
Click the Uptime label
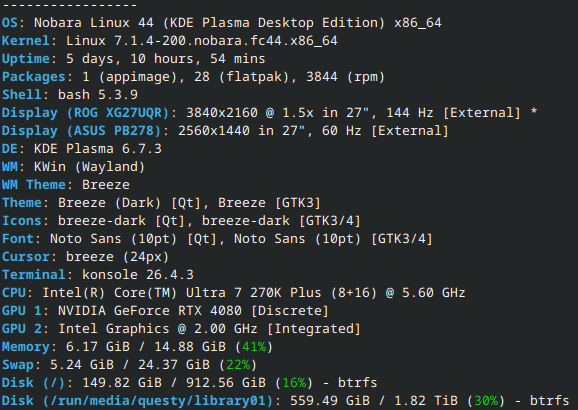[x=26, y=59]
